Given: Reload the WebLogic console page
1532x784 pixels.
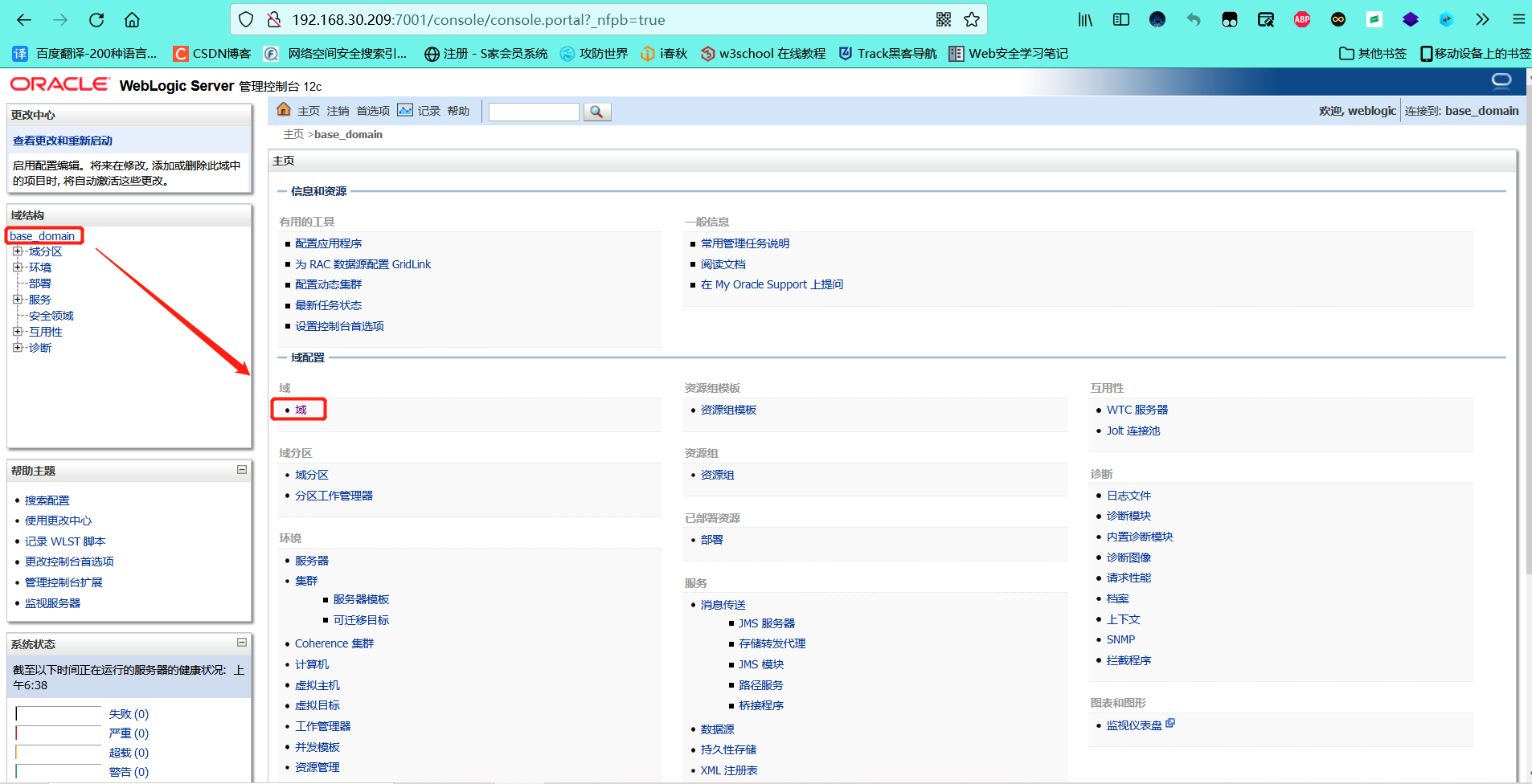Looking at the screenshot, I should 96,20.
